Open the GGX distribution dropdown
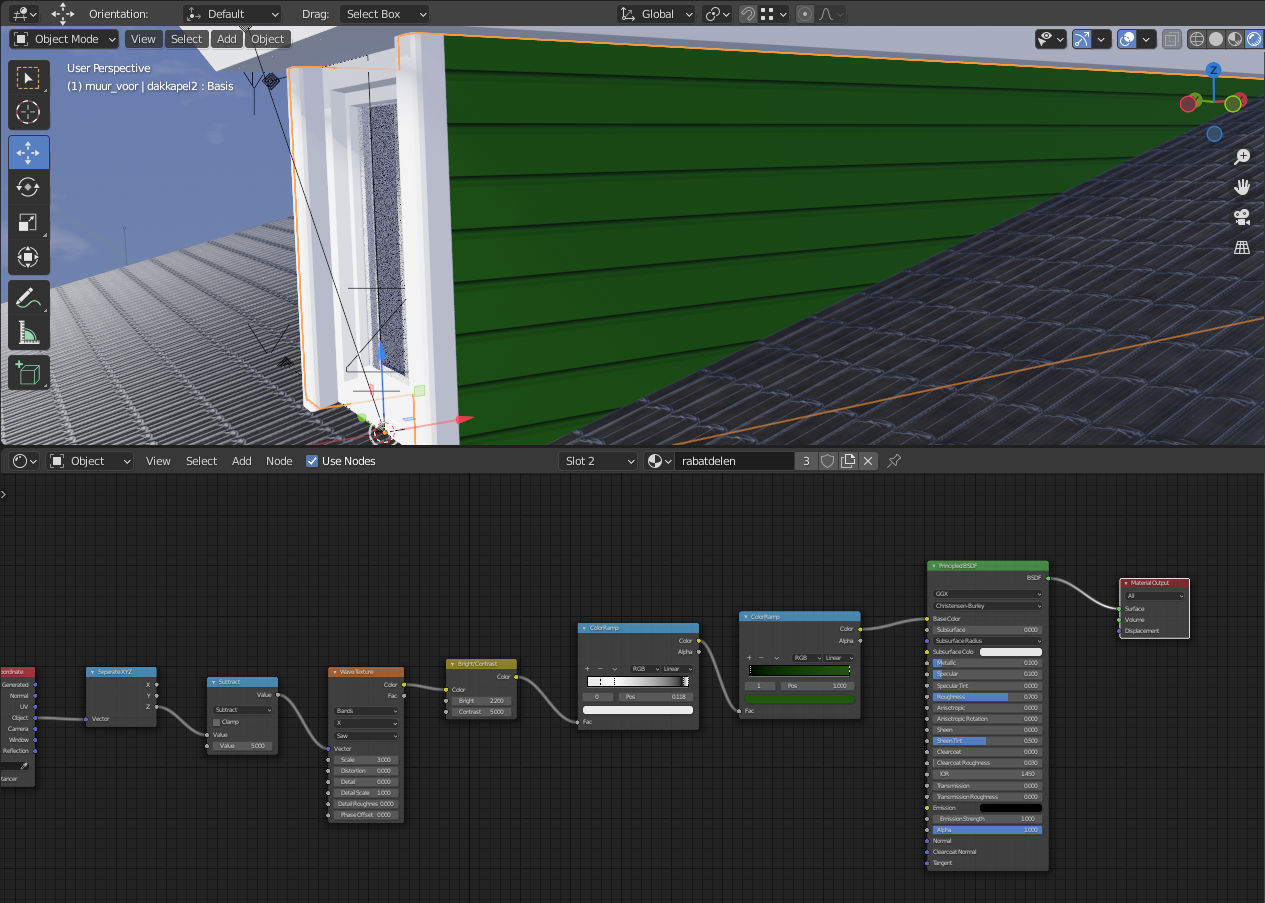The width and height of the screenshot is (1265, 903). click(x=988, y=594)
